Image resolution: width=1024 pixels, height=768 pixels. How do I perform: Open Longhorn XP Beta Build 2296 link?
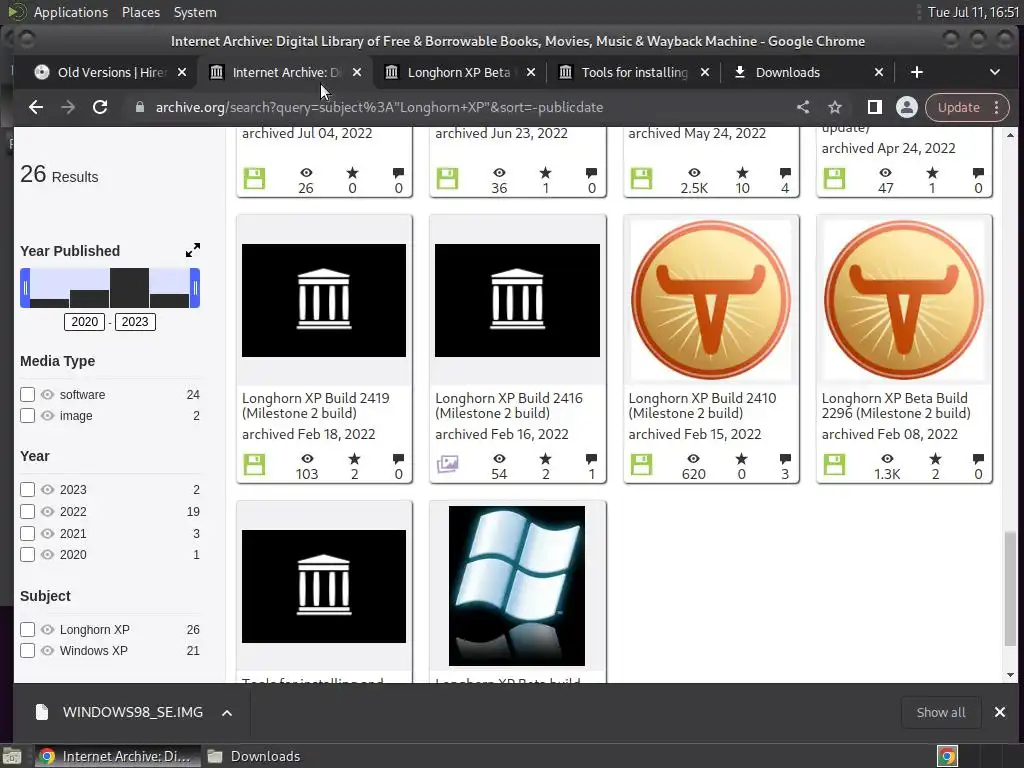pyautogui.click(x=896, y=406)
